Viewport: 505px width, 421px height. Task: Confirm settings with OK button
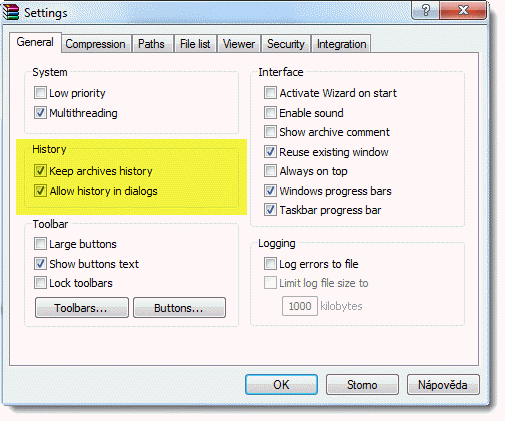(x=281, y=384)
